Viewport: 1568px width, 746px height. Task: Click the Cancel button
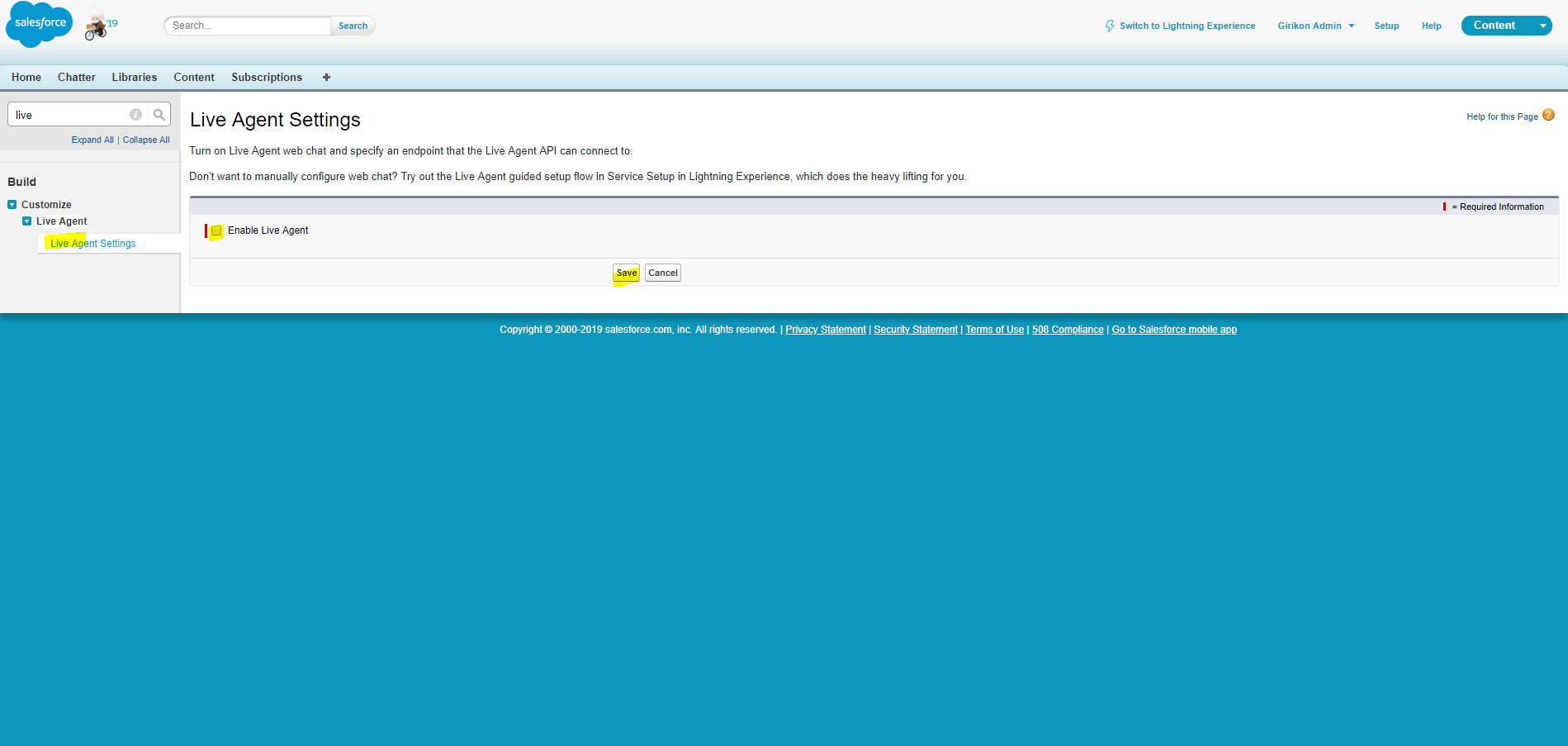[x=663, y=273]
